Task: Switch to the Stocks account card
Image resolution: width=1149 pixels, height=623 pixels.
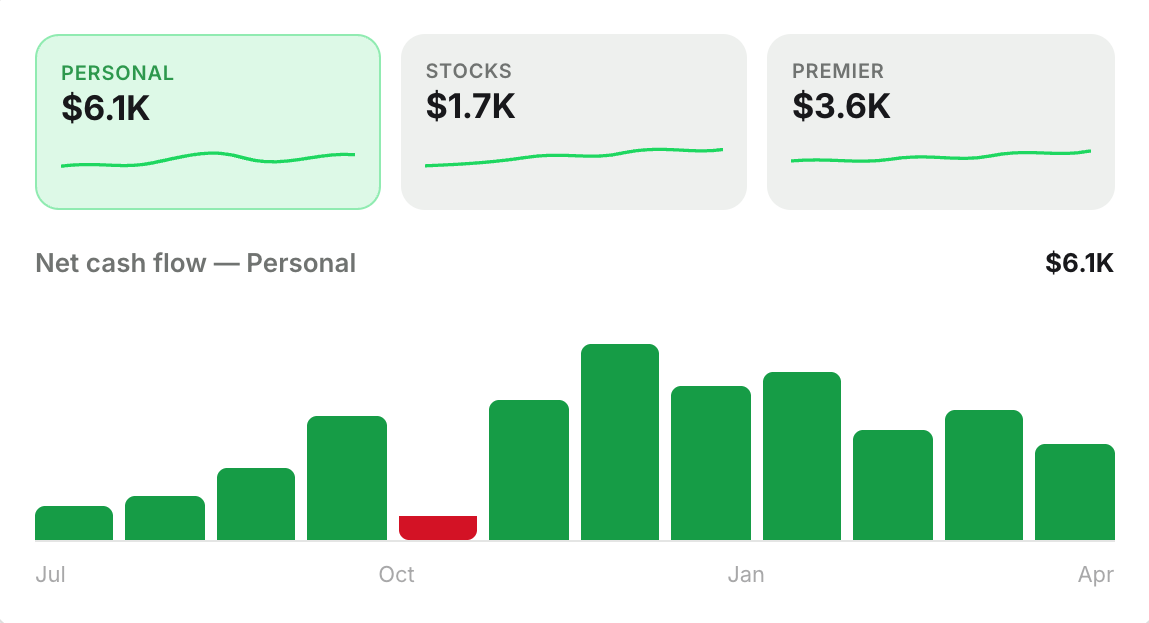Action: pos(574,122)
